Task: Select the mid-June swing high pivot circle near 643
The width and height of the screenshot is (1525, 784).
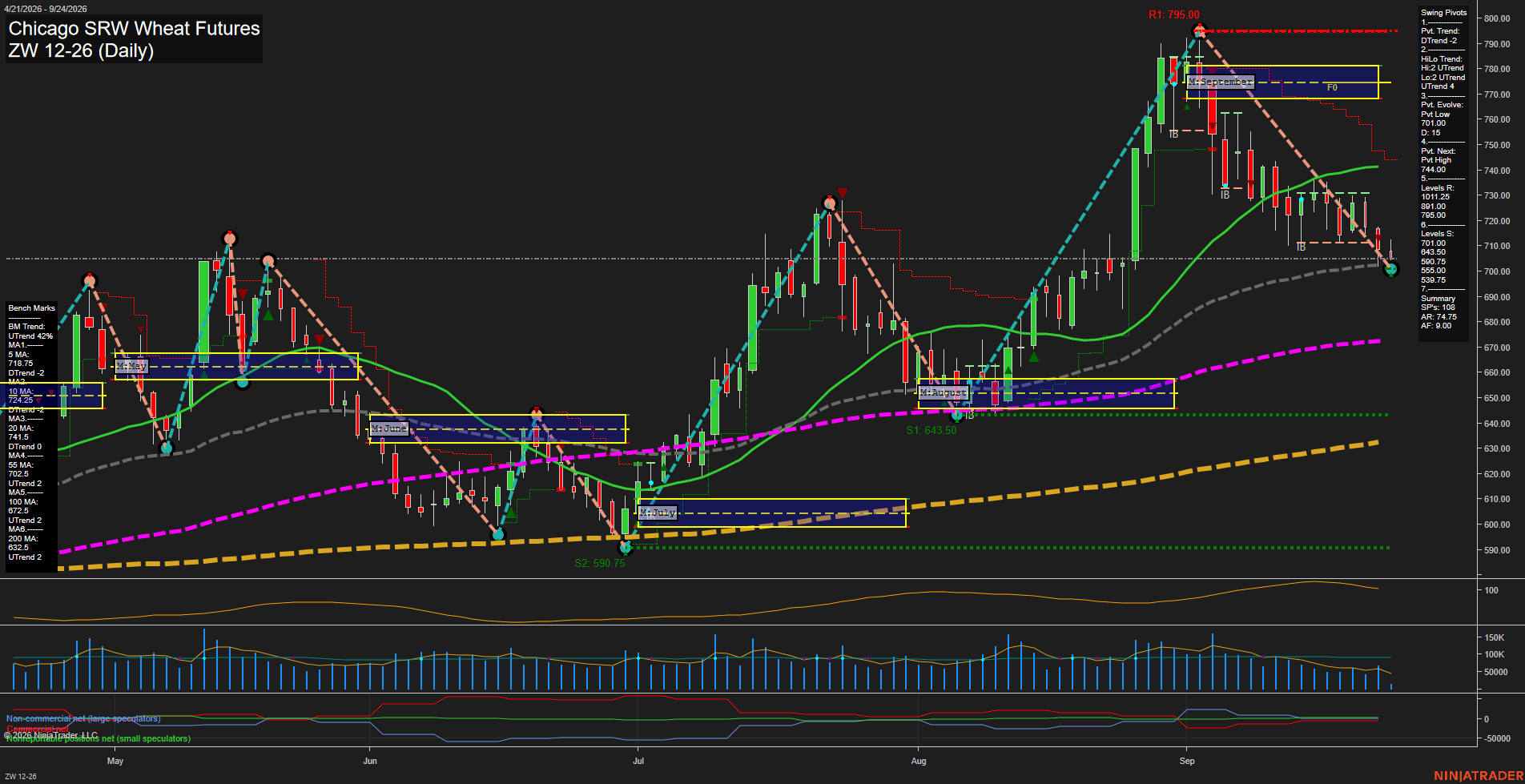Action: 537,415
